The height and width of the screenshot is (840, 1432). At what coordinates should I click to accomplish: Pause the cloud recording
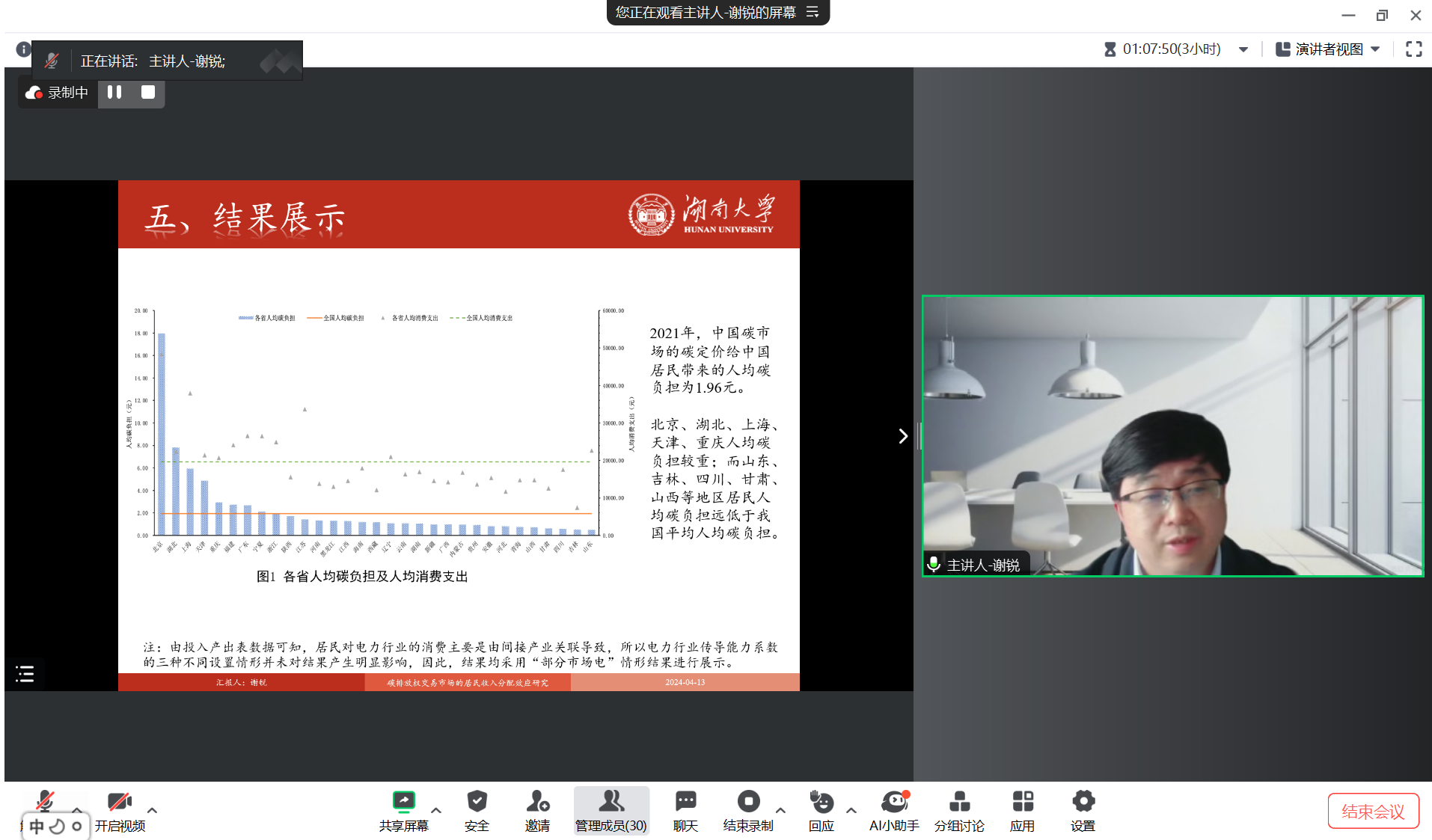(x=114, y=92)
